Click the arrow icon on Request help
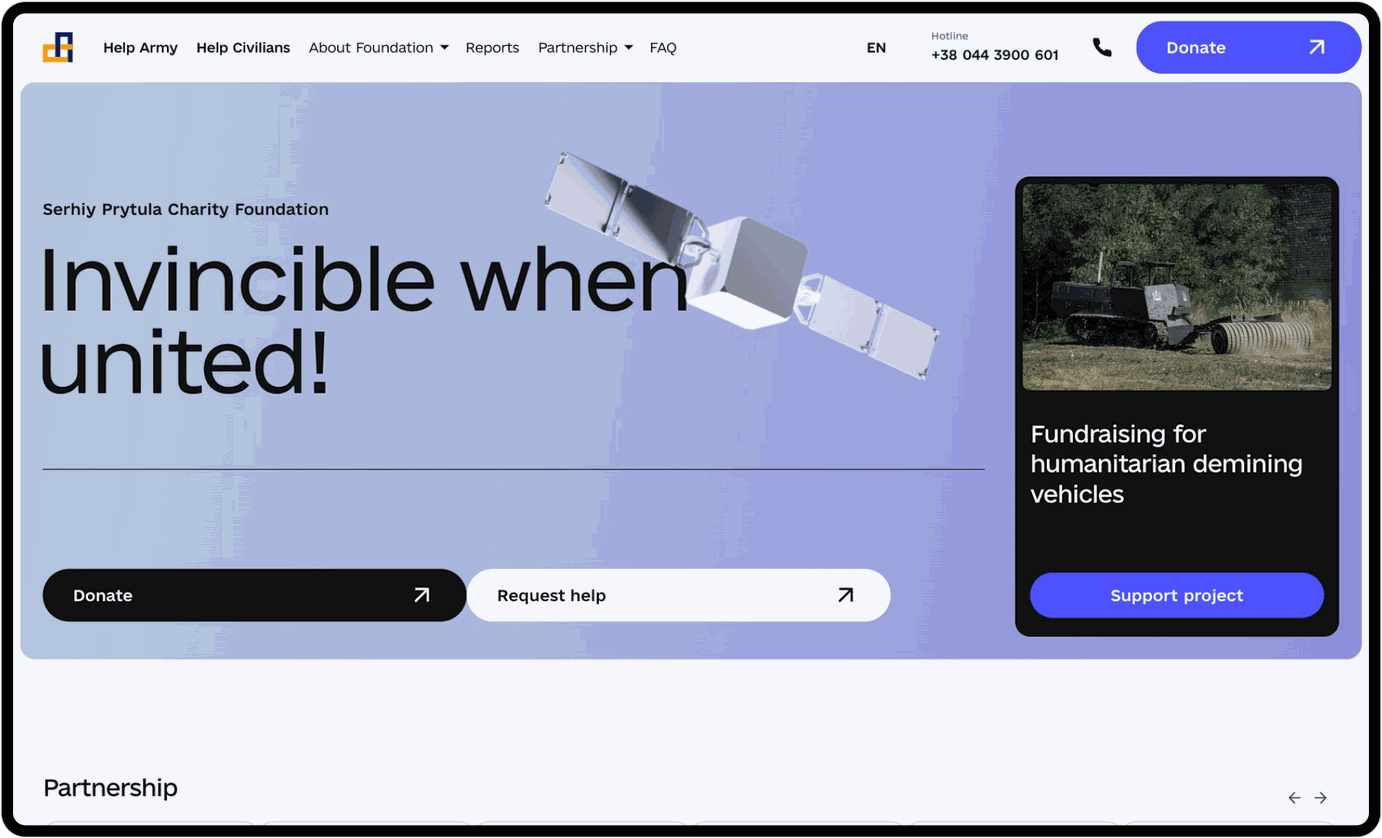The image size is (1382, 838). pyautogui.click(x=846, y=595)
